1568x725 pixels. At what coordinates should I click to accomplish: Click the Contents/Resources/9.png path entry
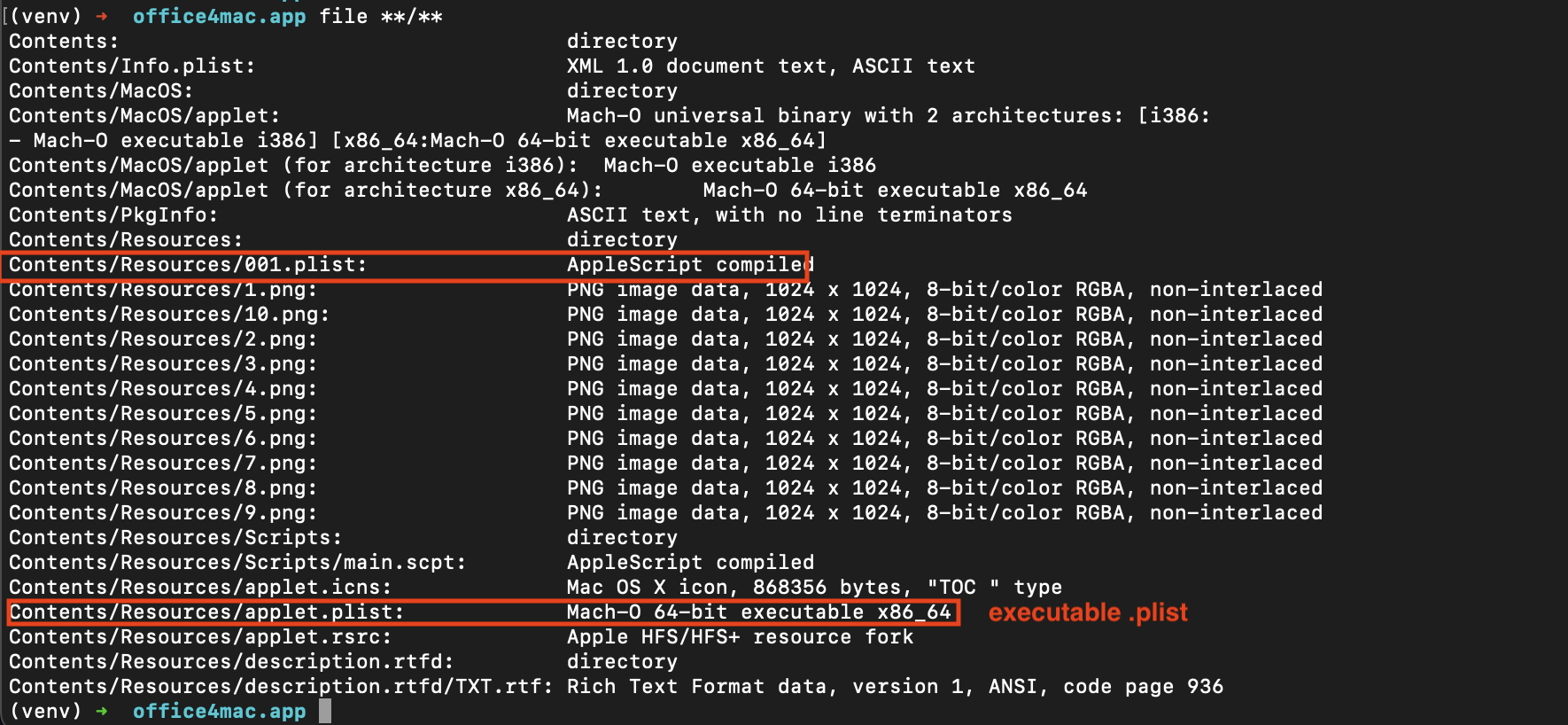click(x=162, y=513)
